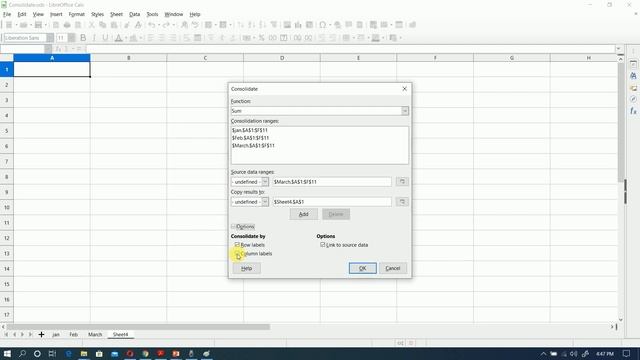Toggle Underline formatting
Image resolution: width=640 pixels, height=360 pixels.
(105, 38)
